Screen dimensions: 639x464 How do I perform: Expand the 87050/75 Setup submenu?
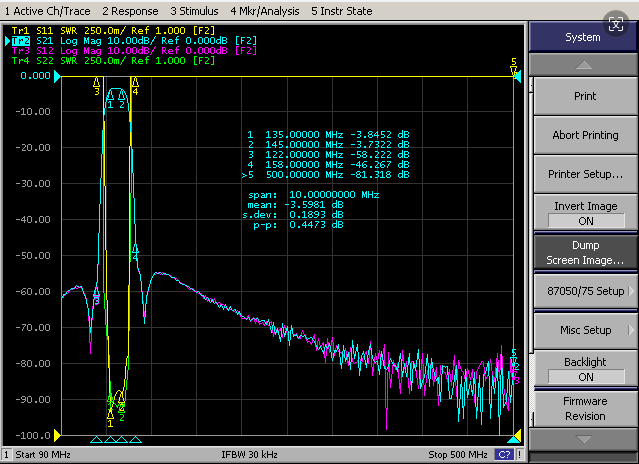point(586,291)
